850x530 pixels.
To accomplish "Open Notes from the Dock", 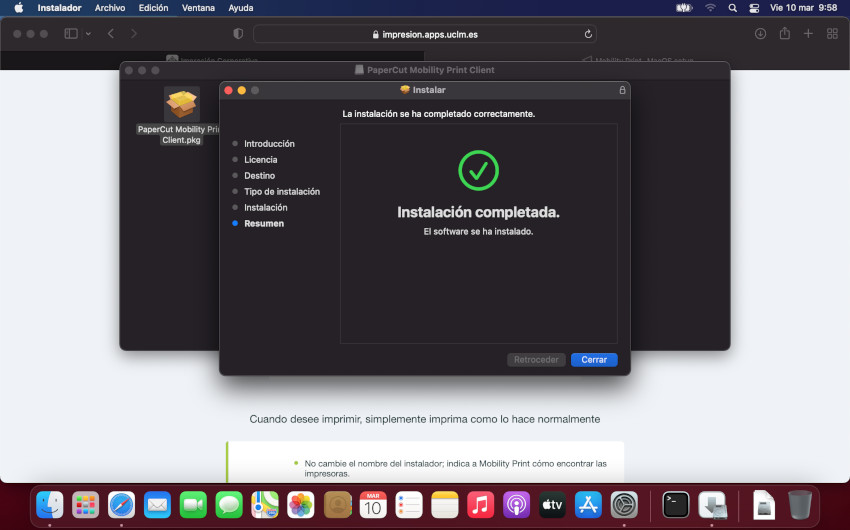I will coord(445,505).
